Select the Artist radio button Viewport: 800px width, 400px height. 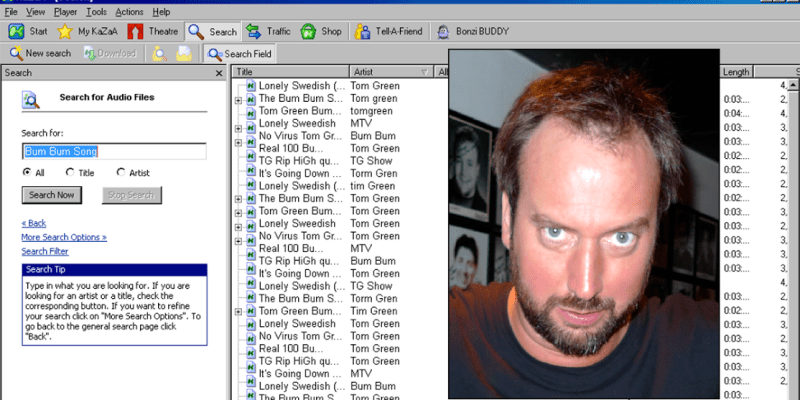pyautogui.click(x=121, y=172)
